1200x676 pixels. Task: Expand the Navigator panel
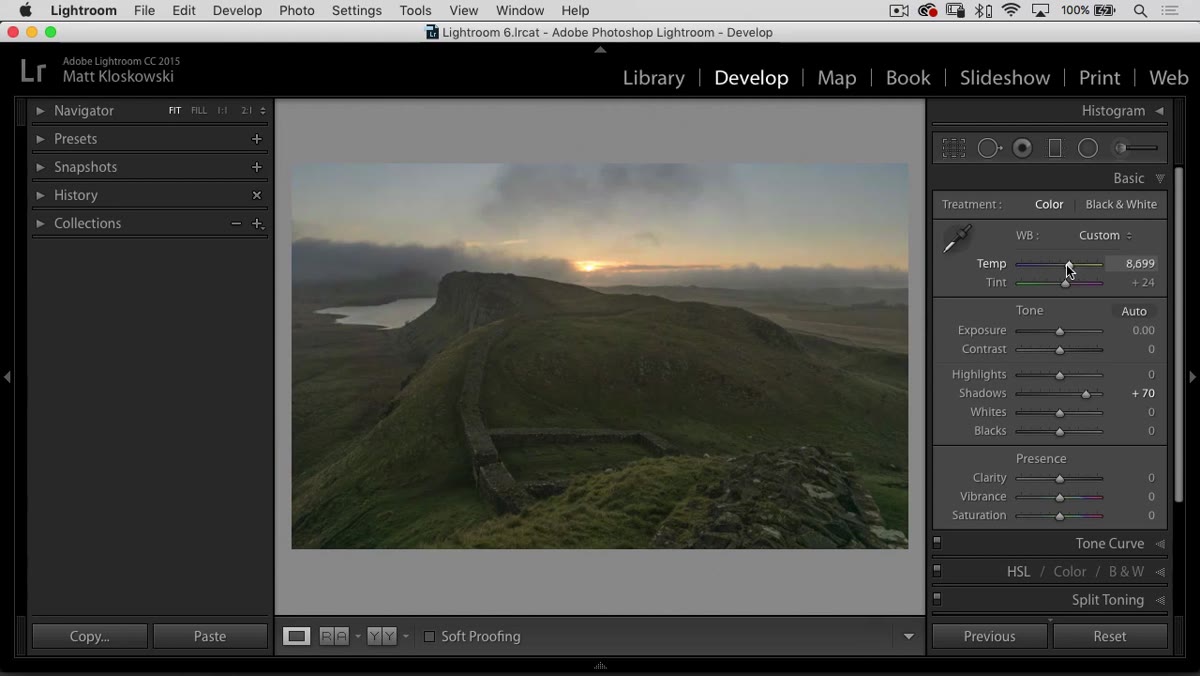pos(40,111)
